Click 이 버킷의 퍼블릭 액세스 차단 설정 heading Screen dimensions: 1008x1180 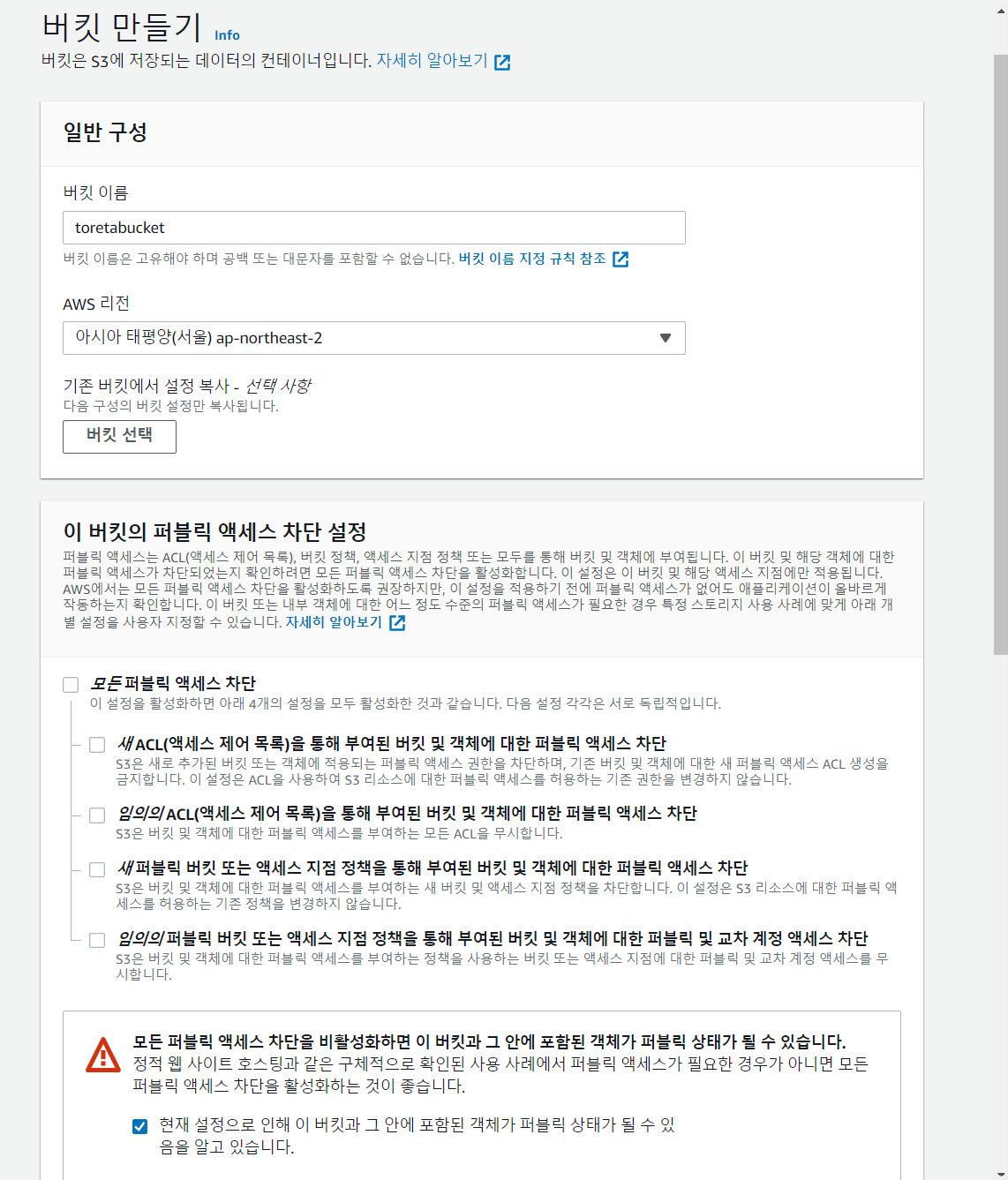pos(214,531)
